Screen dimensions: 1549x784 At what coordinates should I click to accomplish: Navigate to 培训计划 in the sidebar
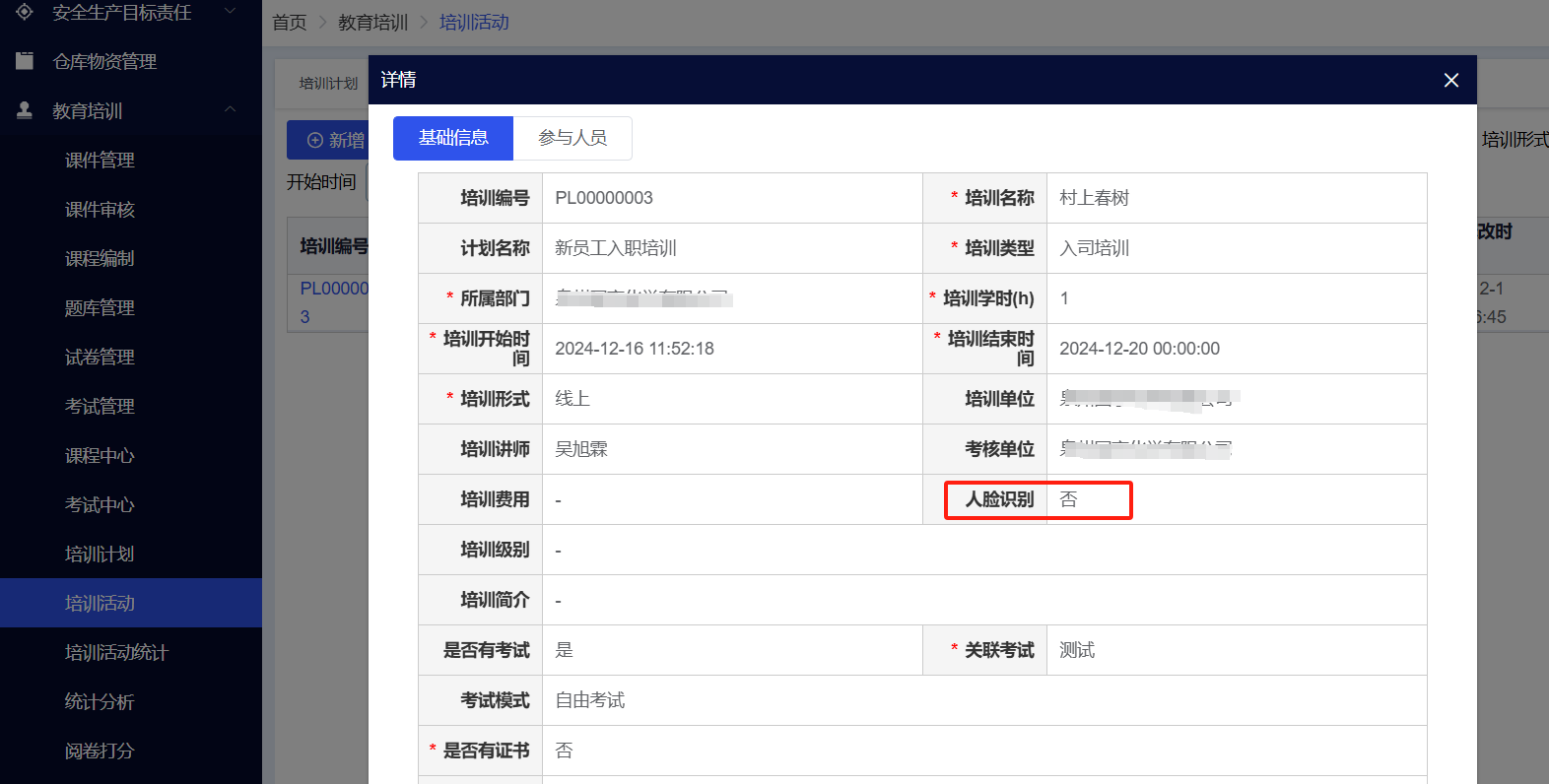pos(100,554)
